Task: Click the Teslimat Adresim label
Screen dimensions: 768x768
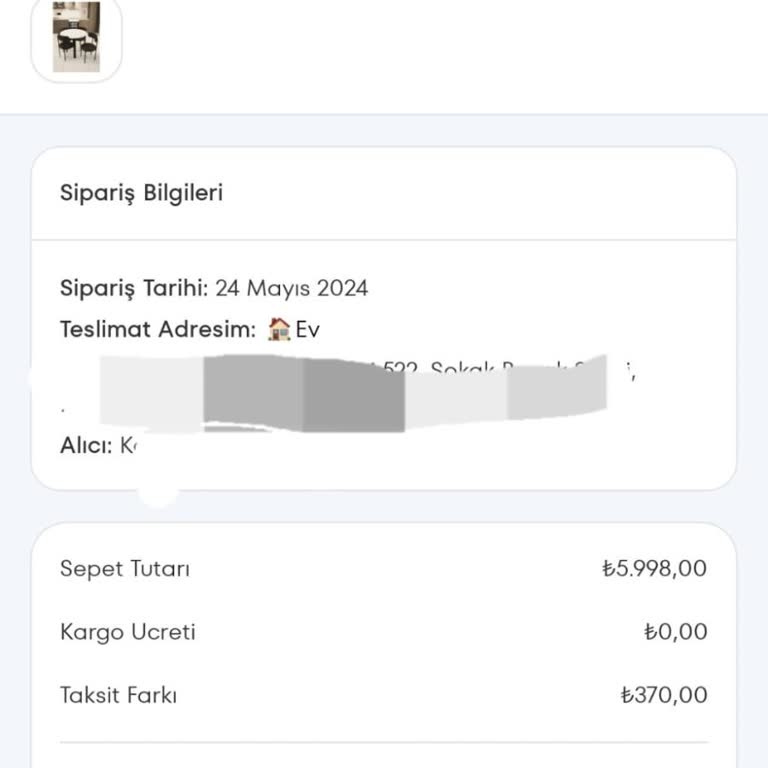Action: point(158,329)
